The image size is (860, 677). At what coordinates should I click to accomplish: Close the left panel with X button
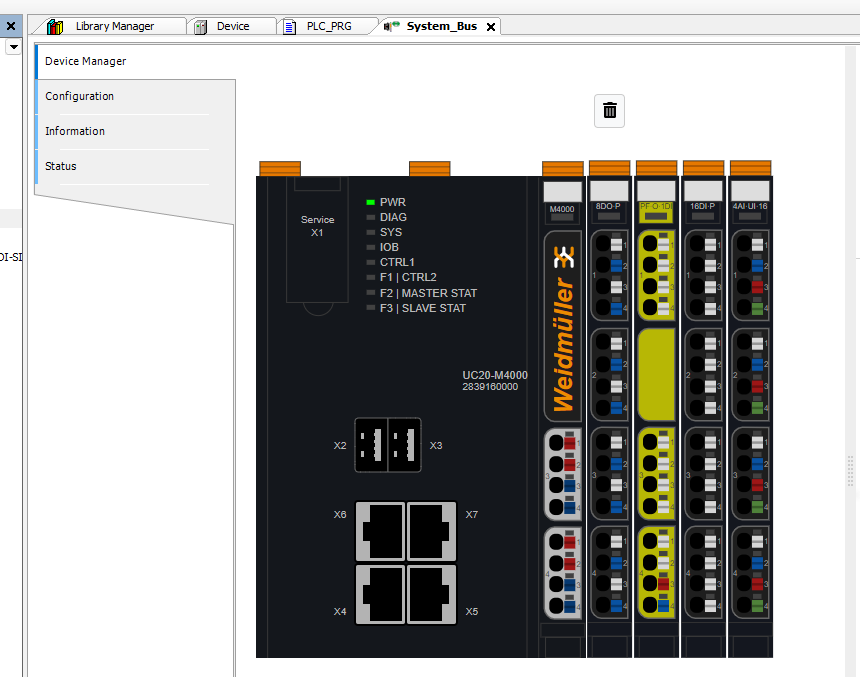click(x=11, y=26)
